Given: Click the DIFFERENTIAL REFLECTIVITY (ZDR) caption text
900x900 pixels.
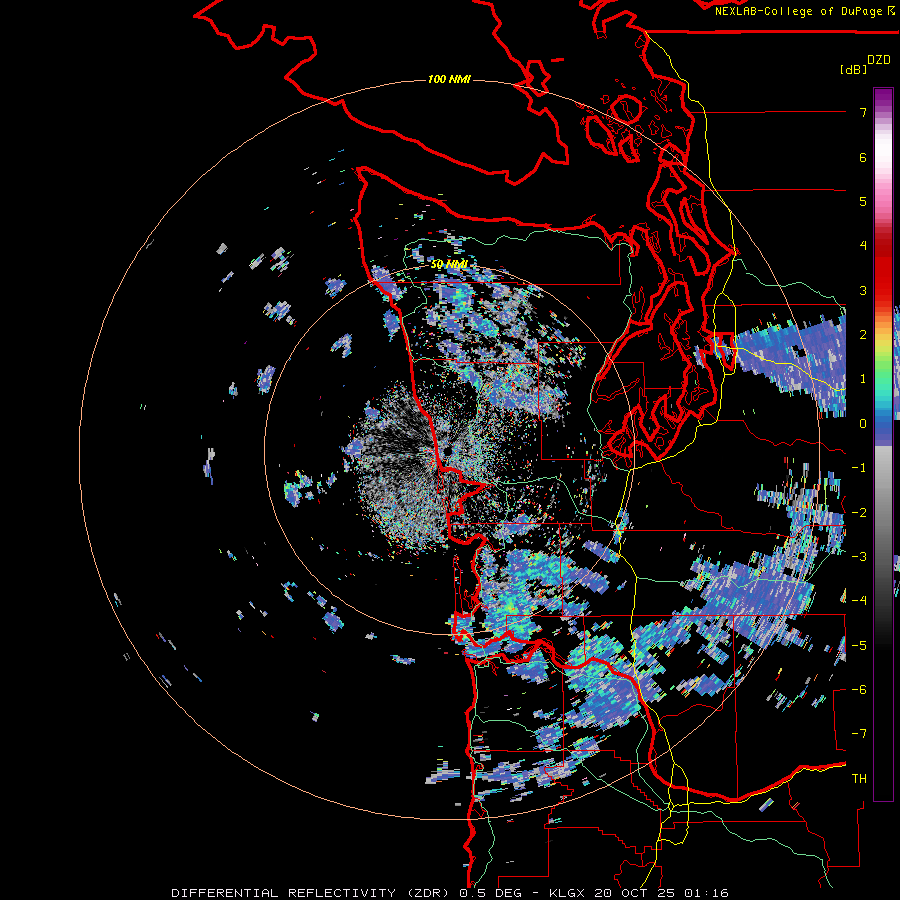Looking at the screenshot, I should tap(312, 893).
